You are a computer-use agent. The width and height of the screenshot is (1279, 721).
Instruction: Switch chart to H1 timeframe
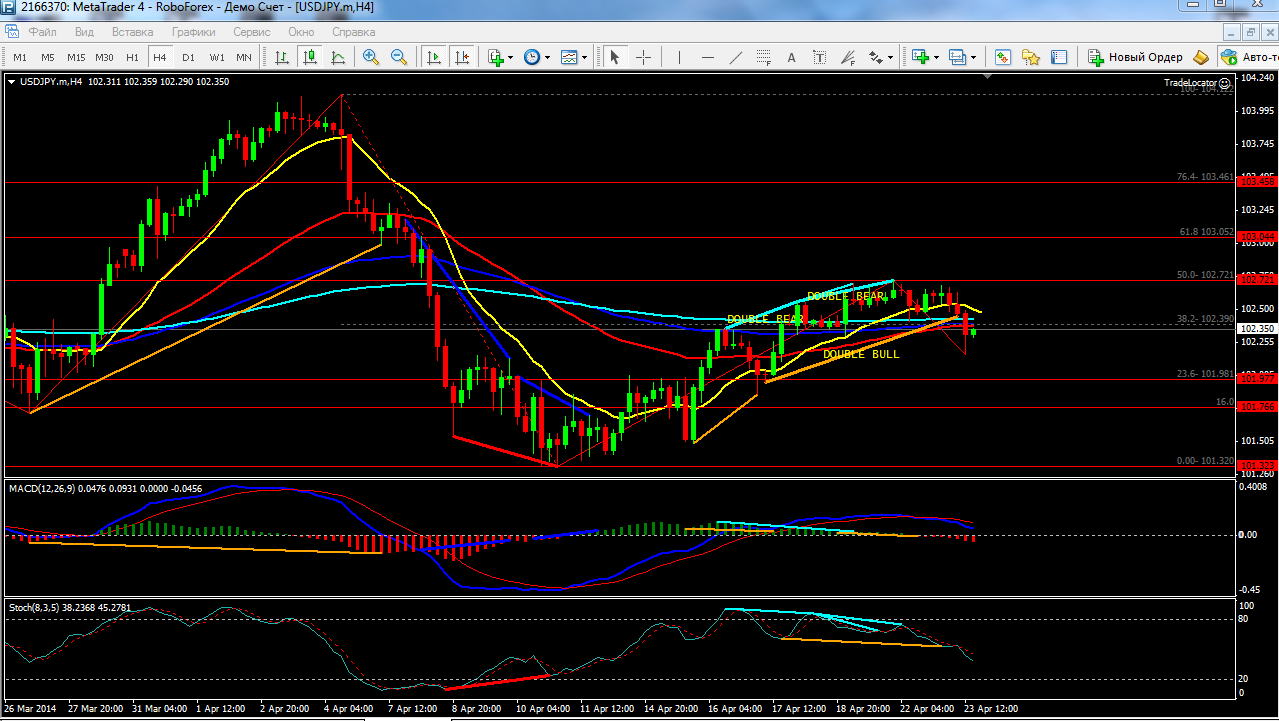click(132, 57)
